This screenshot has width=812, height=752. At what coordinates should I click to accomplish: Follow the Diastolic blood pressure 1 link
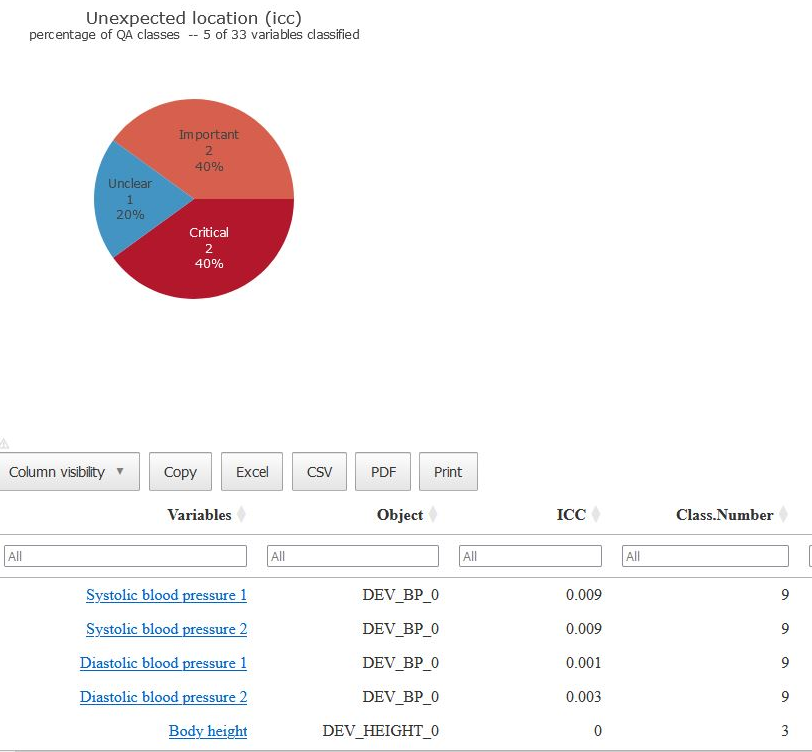coord(163,663)
